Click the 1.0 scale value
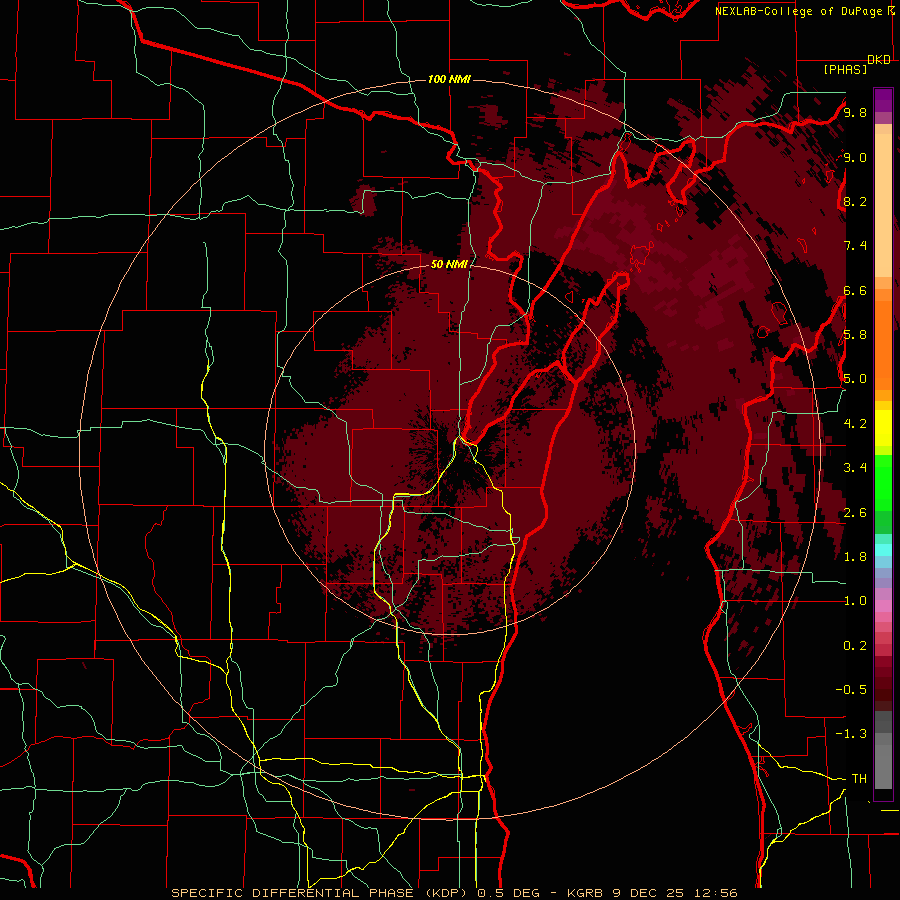Screen dimensions: 900x900 (855, 601)
